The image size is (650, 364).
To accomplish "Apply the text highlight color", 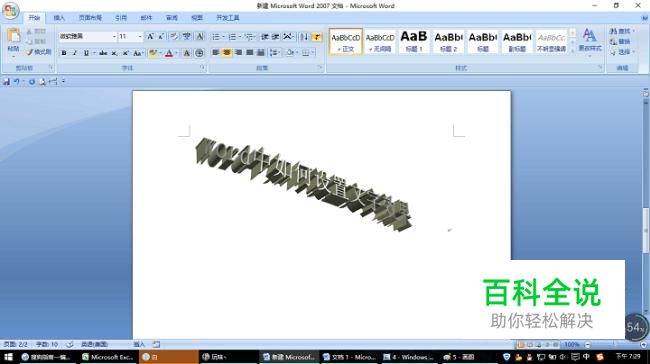I will click(x=153, y=53).
